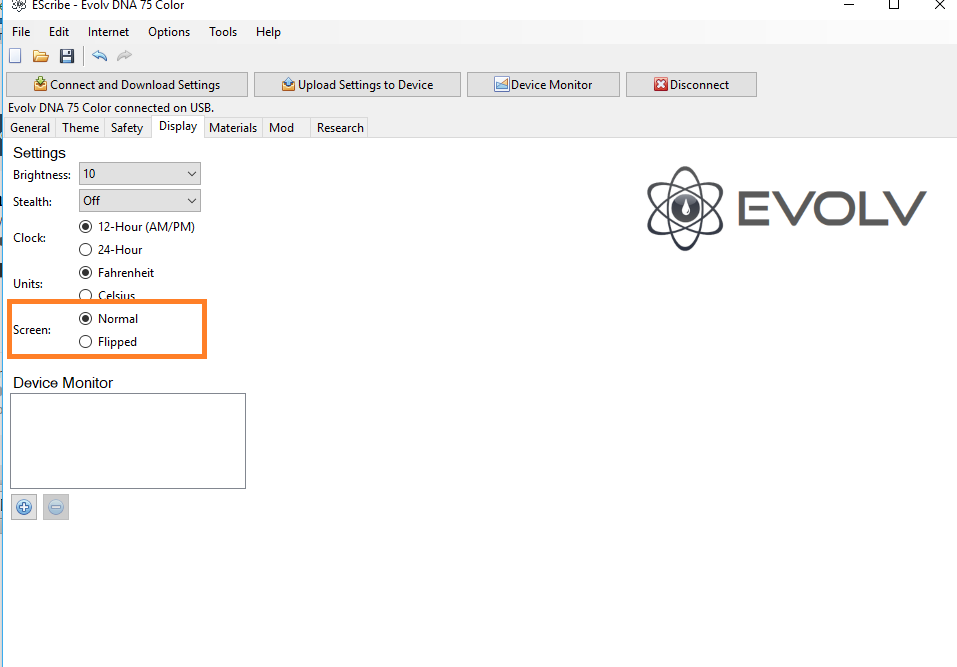This screenshot has width=957, height=667.
Task: Select the Fahrenheit units option
Action: [117, 273]
